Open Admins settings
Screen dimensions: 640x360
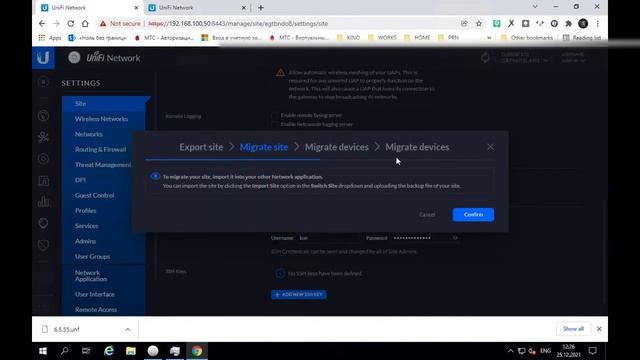[x=85, y=241]
